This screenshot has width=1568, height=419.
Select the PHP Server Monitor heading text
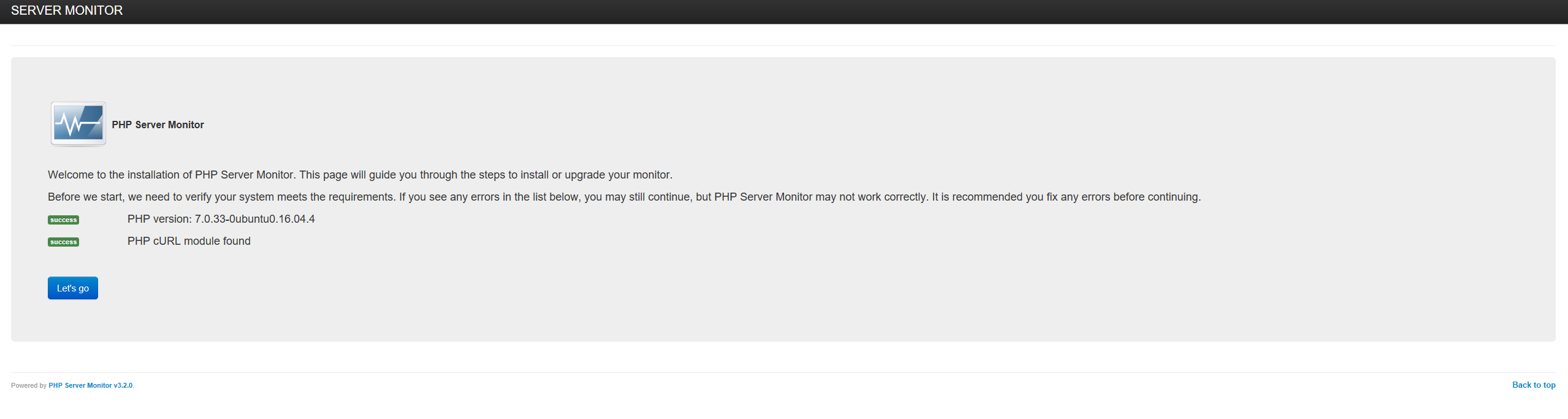158,125
